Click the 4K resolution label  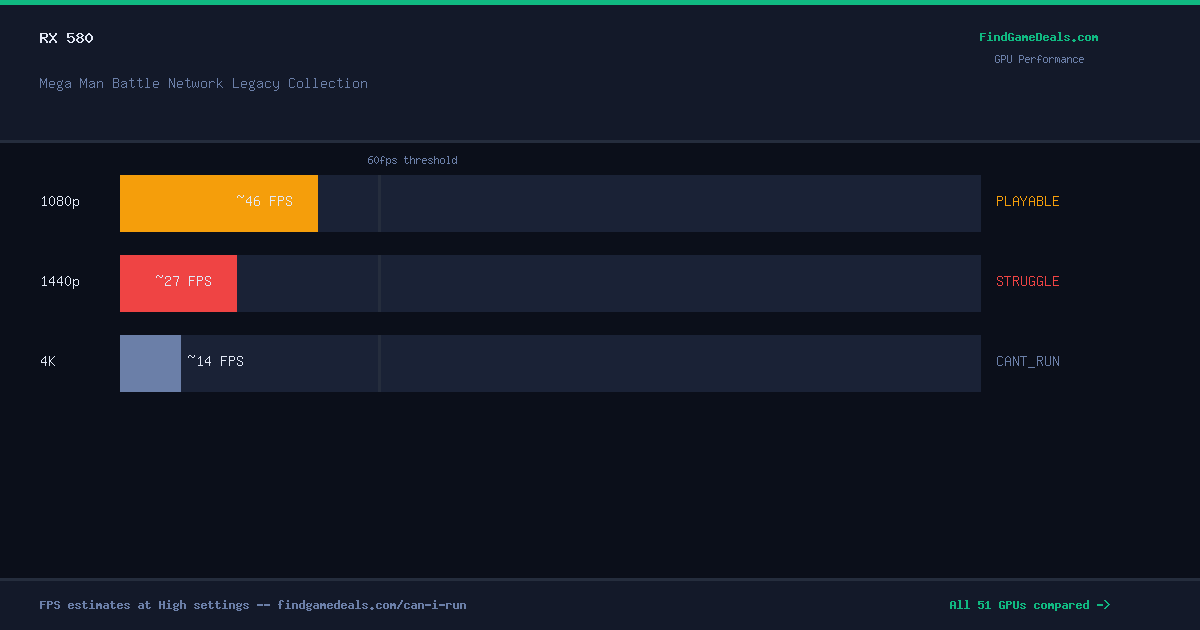click(x=48, y=361)
